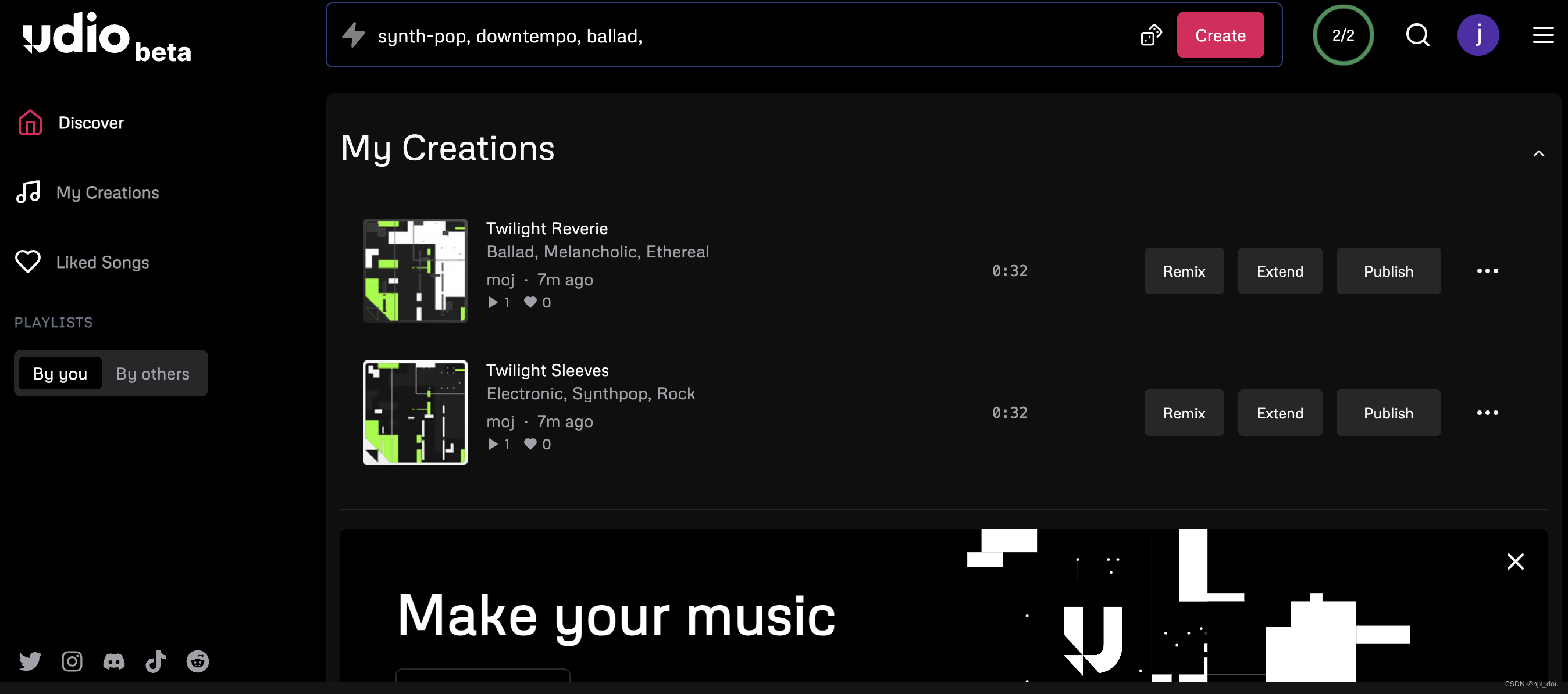Image resolution: width=1568 pixels, height=694 pixels.
Task: Open the Instagram social icon
Action: coord(72,661)
